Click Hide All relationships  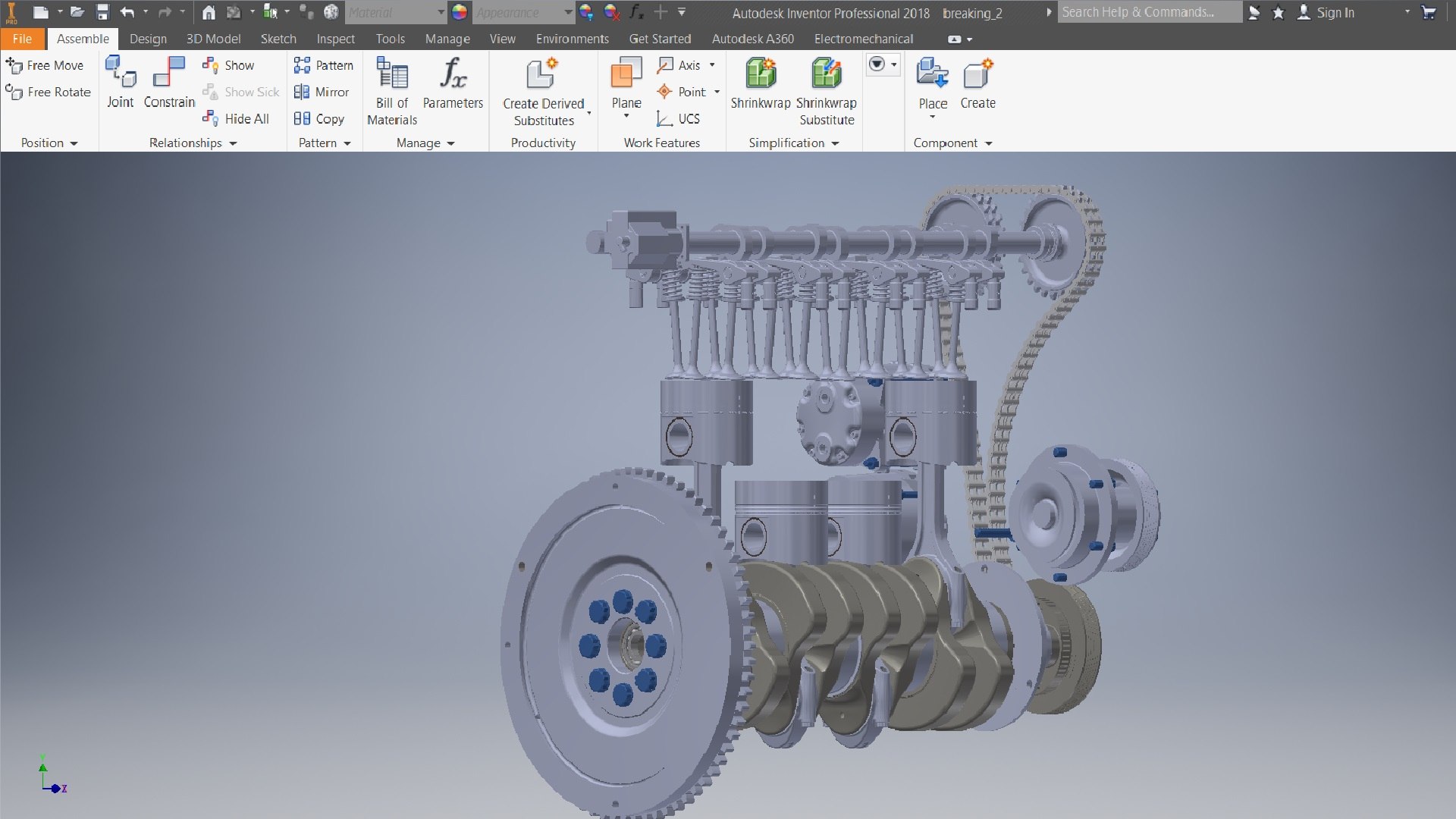pos(236,118)
